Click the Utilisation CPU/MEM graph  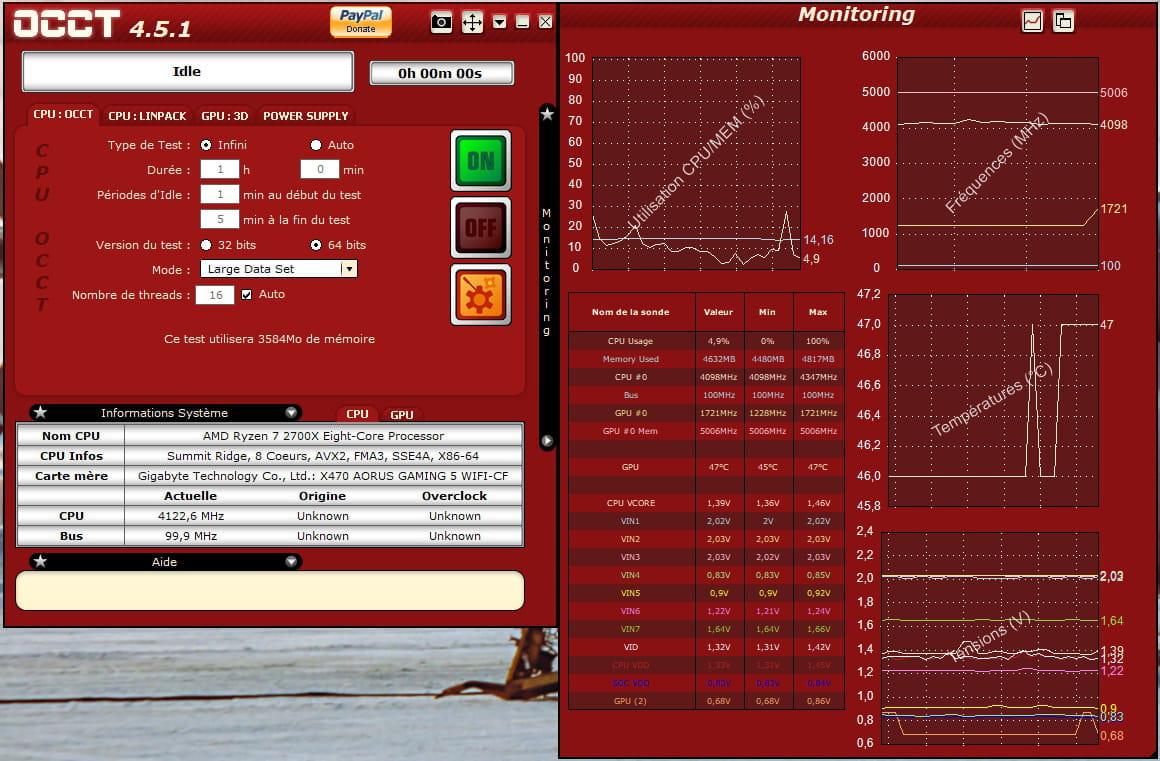point(696,163)
